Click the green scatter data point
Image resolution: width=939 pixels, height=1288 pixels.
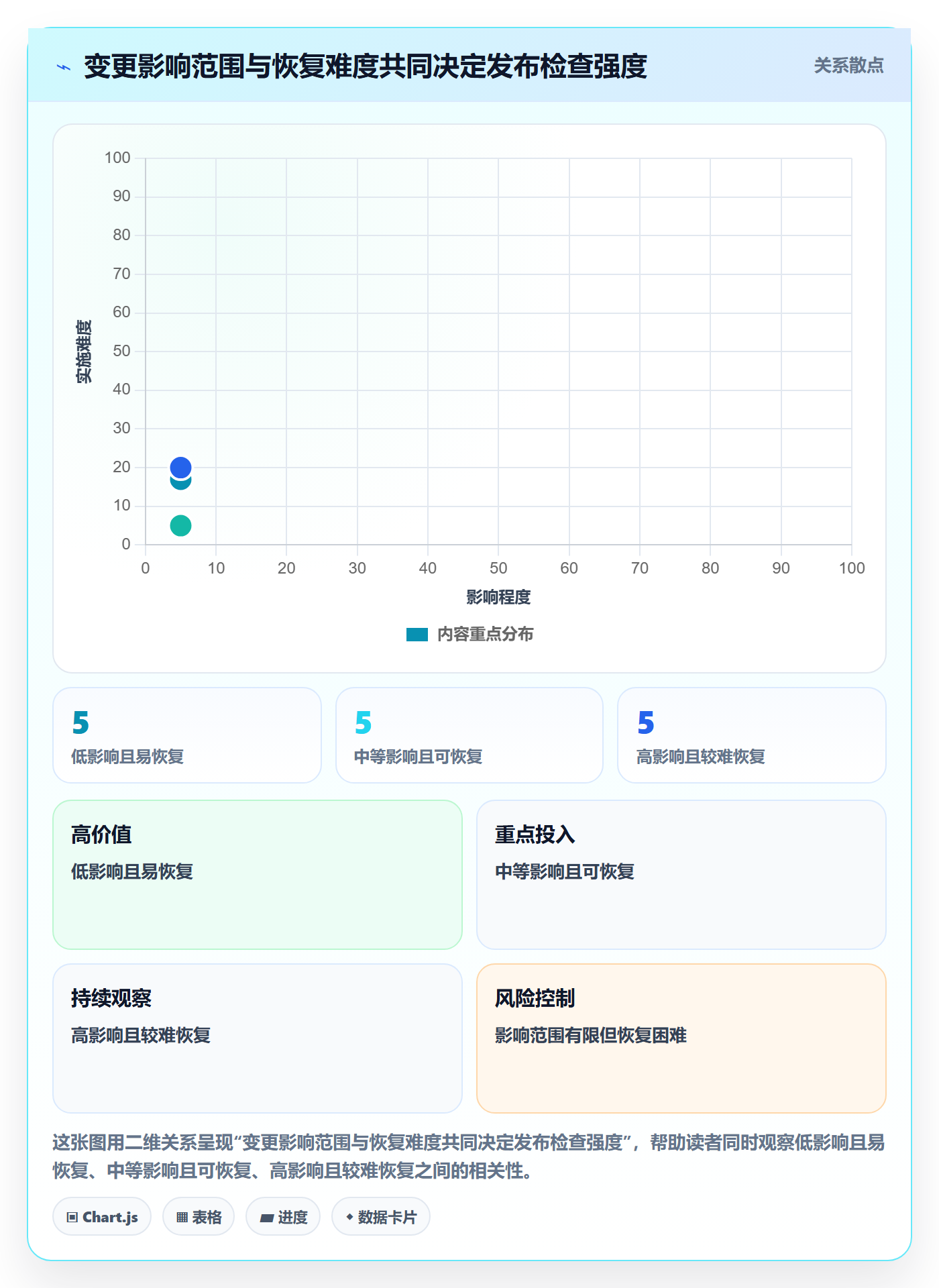180,525
